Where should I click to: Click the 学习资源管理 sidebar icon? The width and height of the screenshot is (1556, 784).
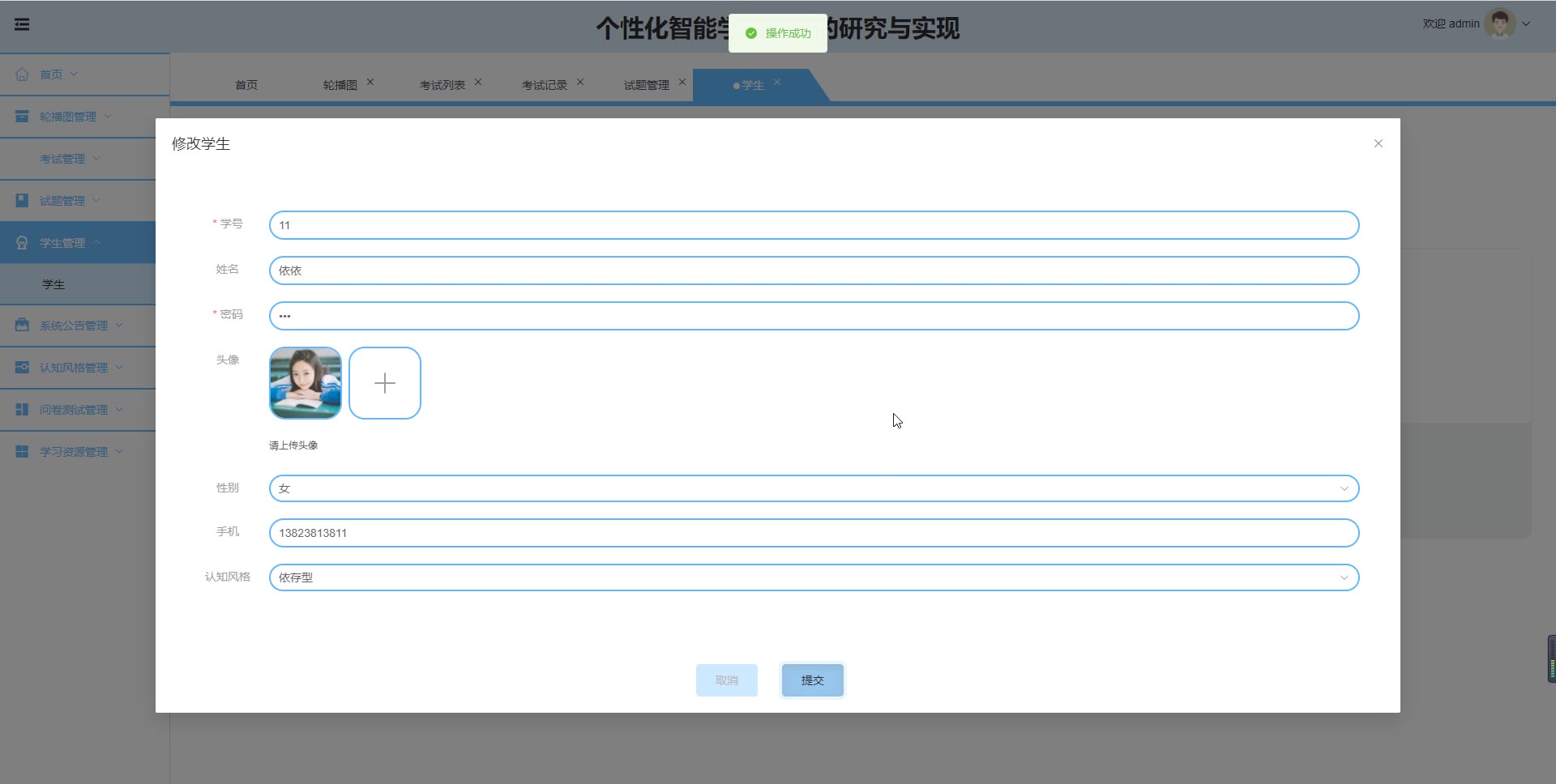[22, 451]
